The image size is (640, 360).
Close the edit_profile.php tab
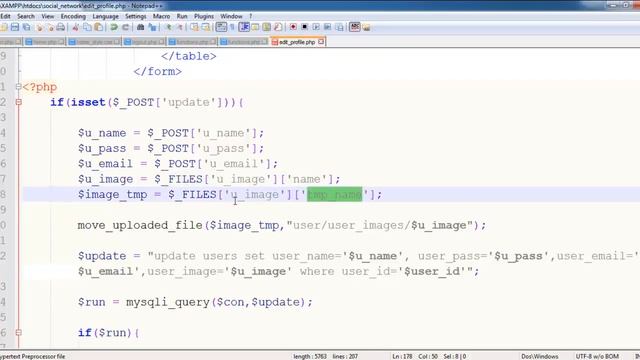click(321, 42)
